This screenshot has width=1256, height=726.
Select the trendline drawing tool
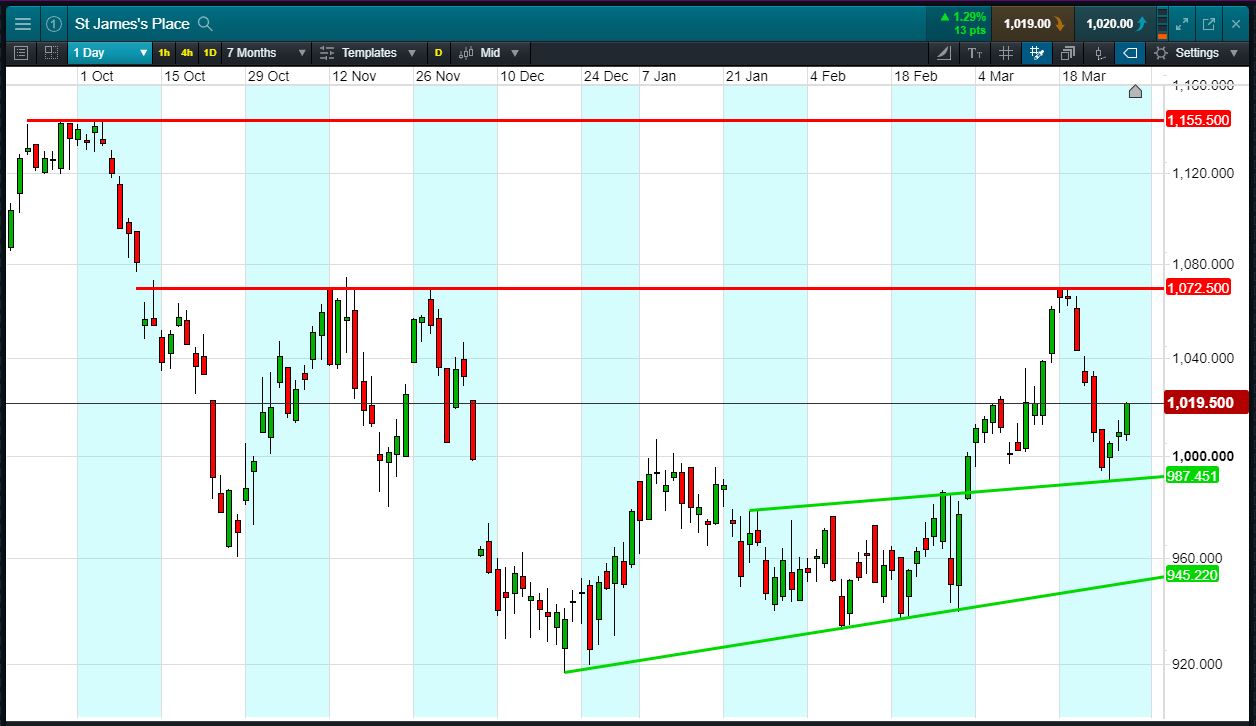[944, 53]
